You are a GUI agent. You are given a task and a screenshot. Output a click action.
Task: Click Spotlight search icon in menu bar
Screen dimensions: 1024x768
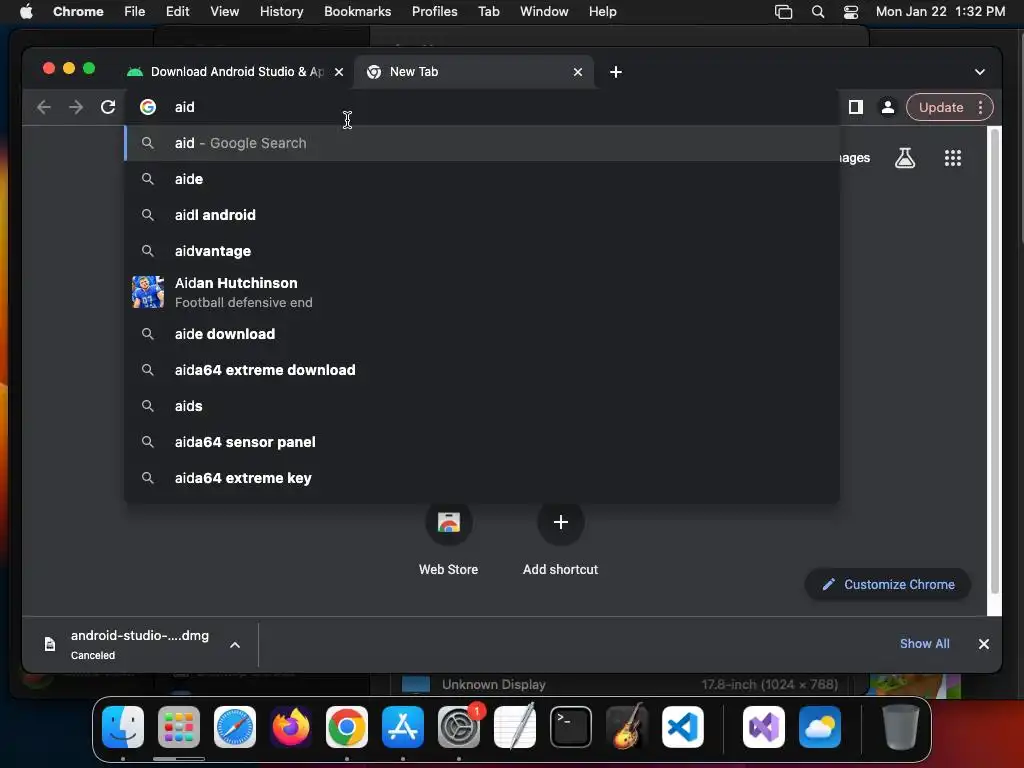coord(818,12)
